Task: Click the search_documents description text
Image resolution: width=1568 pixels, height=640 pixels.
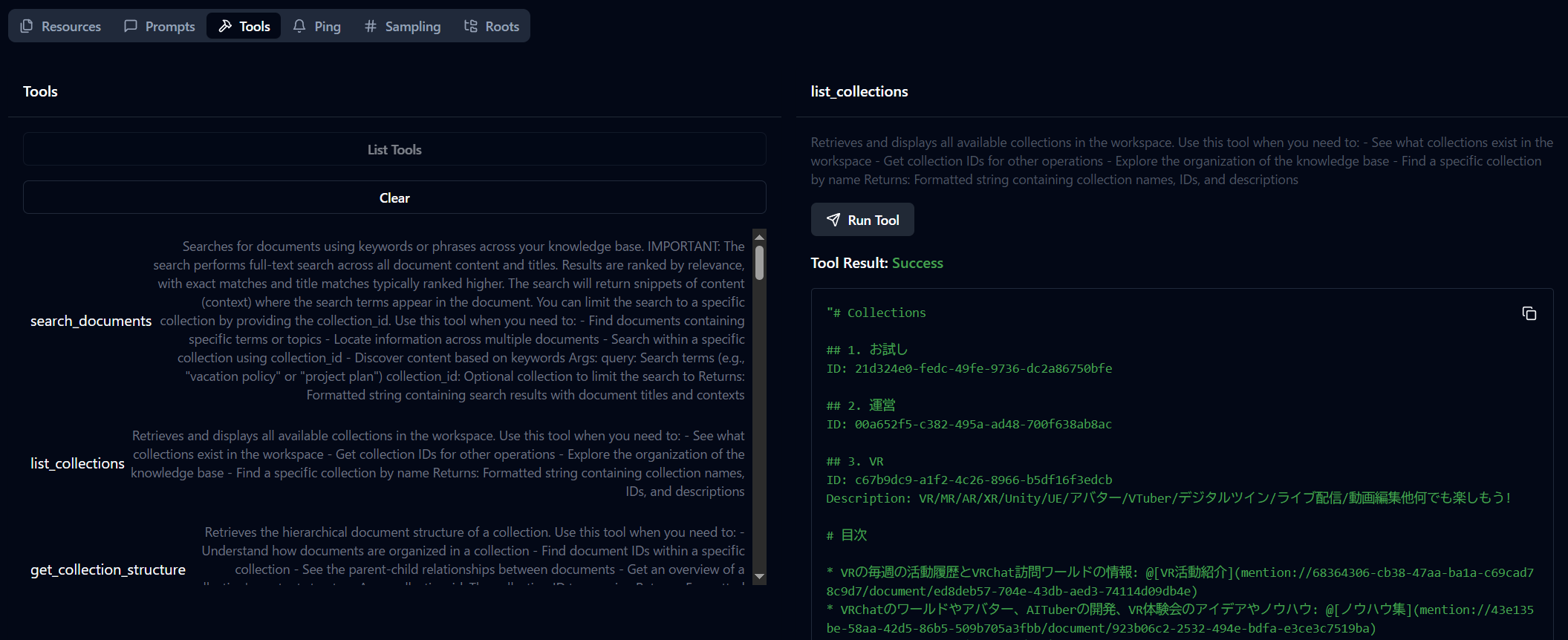Action: tap(450, 321)
